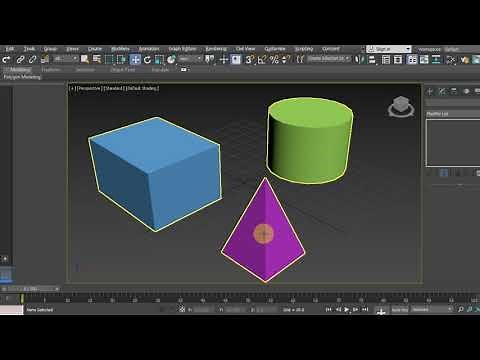Screen dimensions: 480x360
Task: Switch to the Populate ribbon tab
Action: (x=160, y=70)
